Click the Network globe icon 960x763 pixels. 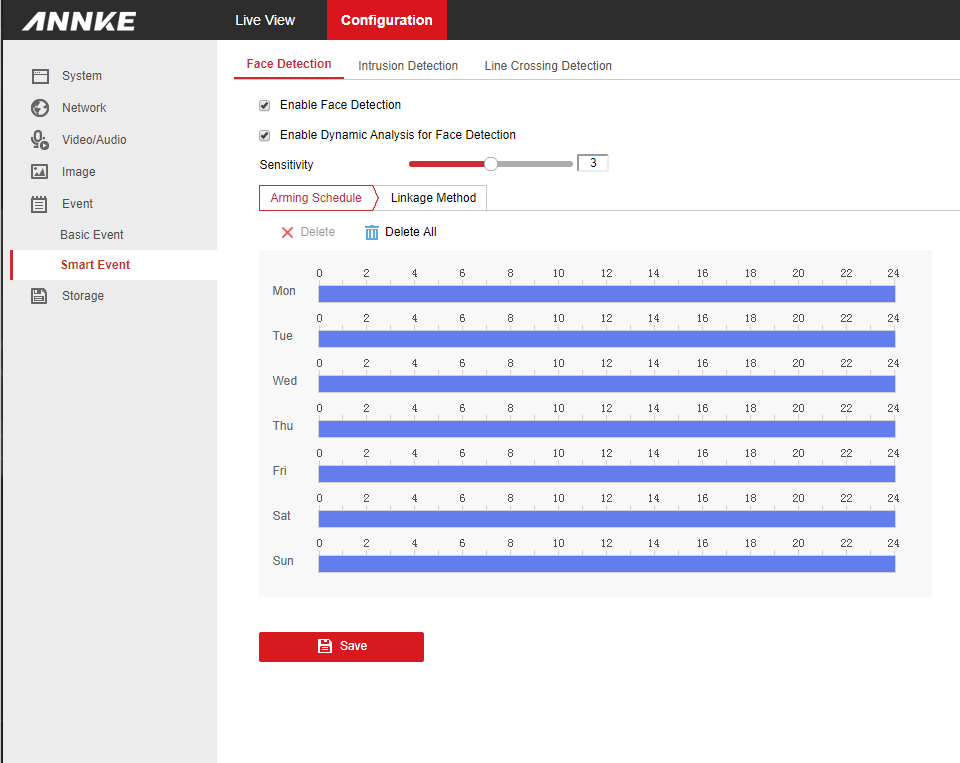click(x=40, y=108)
